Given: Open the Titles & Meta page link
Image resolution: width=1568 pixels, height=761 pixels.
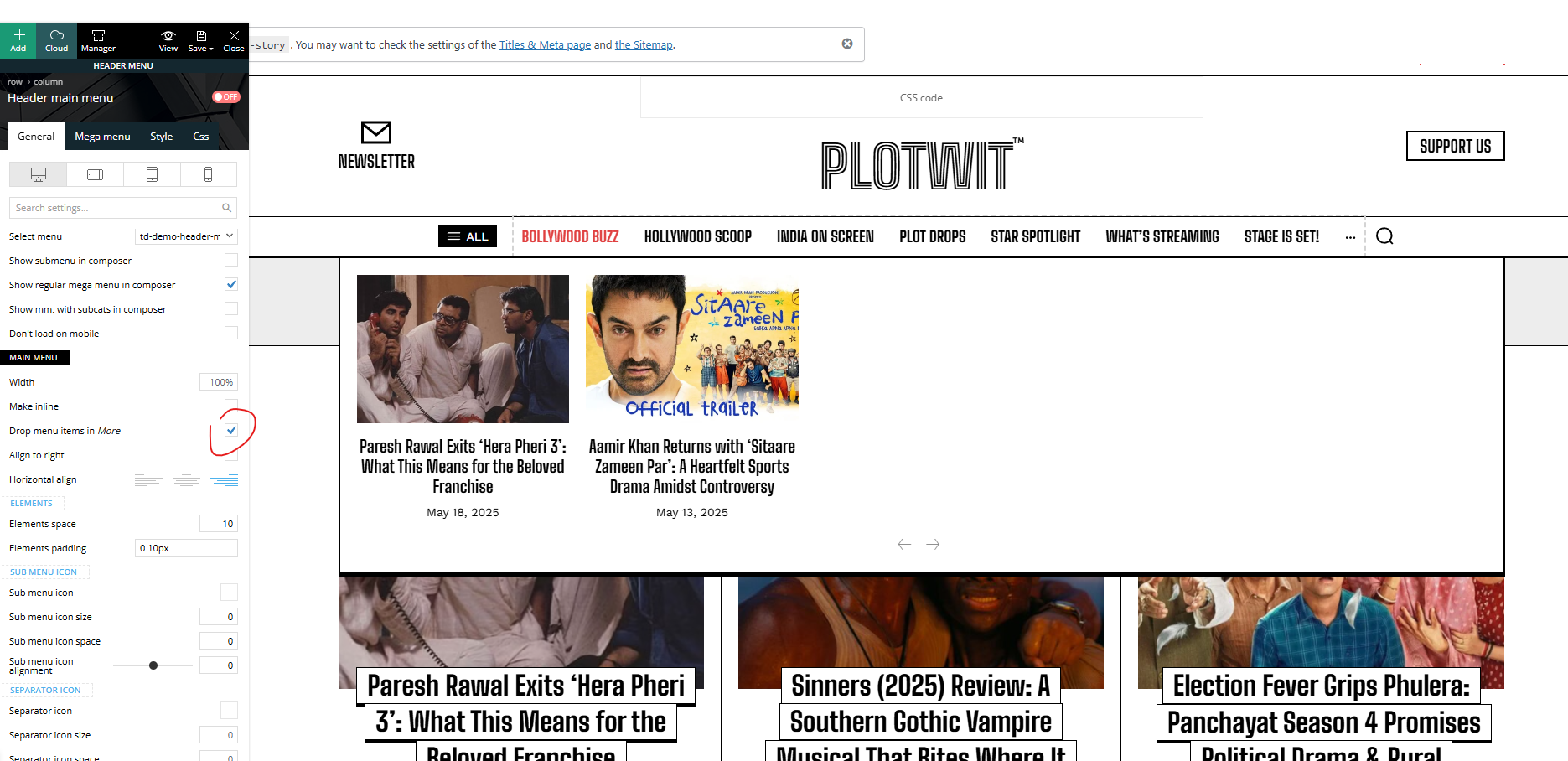Looking at the screenshot, I should 545,44.
